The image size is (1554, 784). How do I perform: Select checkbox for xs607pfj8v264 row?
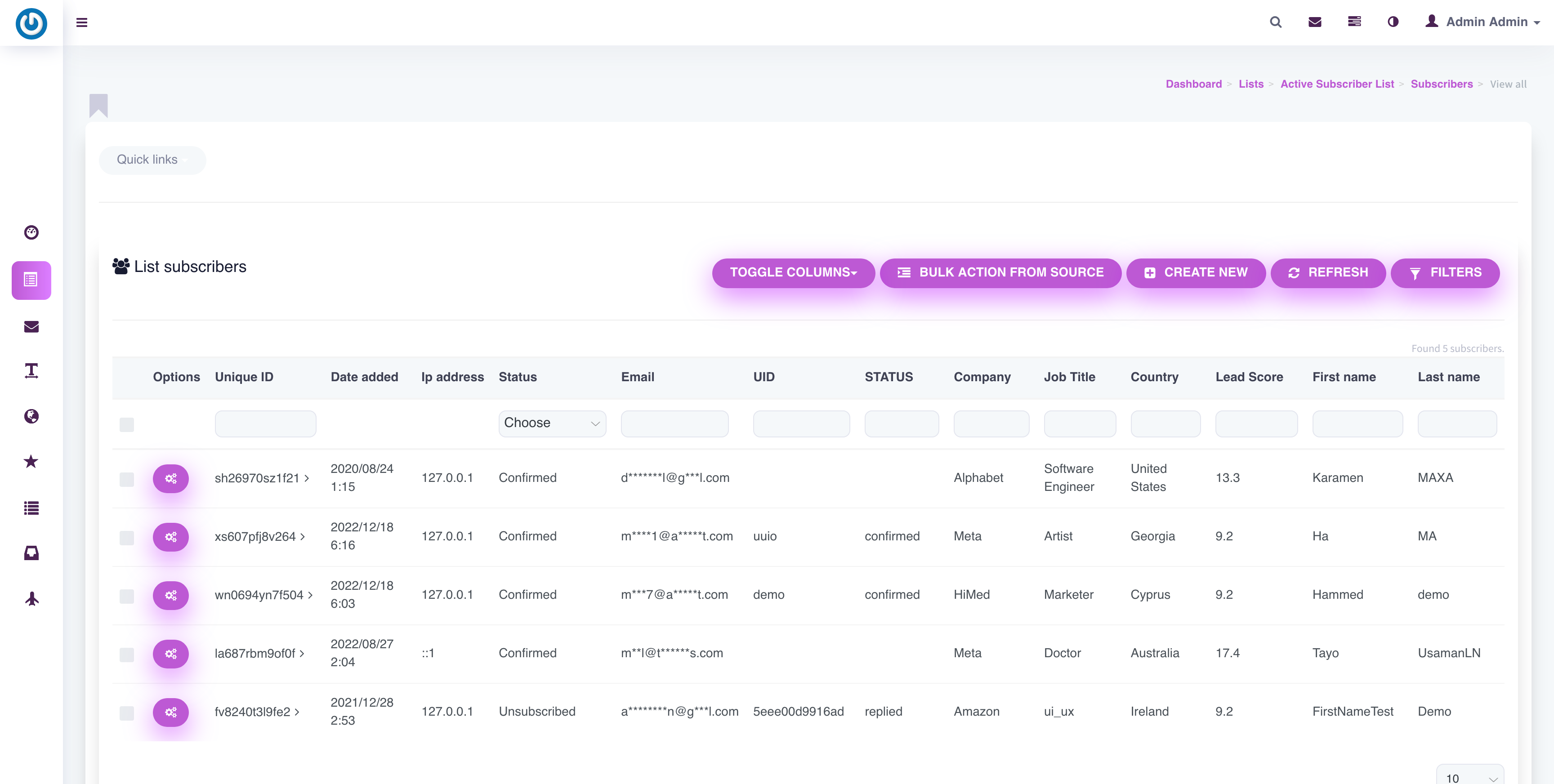(127, 537)
